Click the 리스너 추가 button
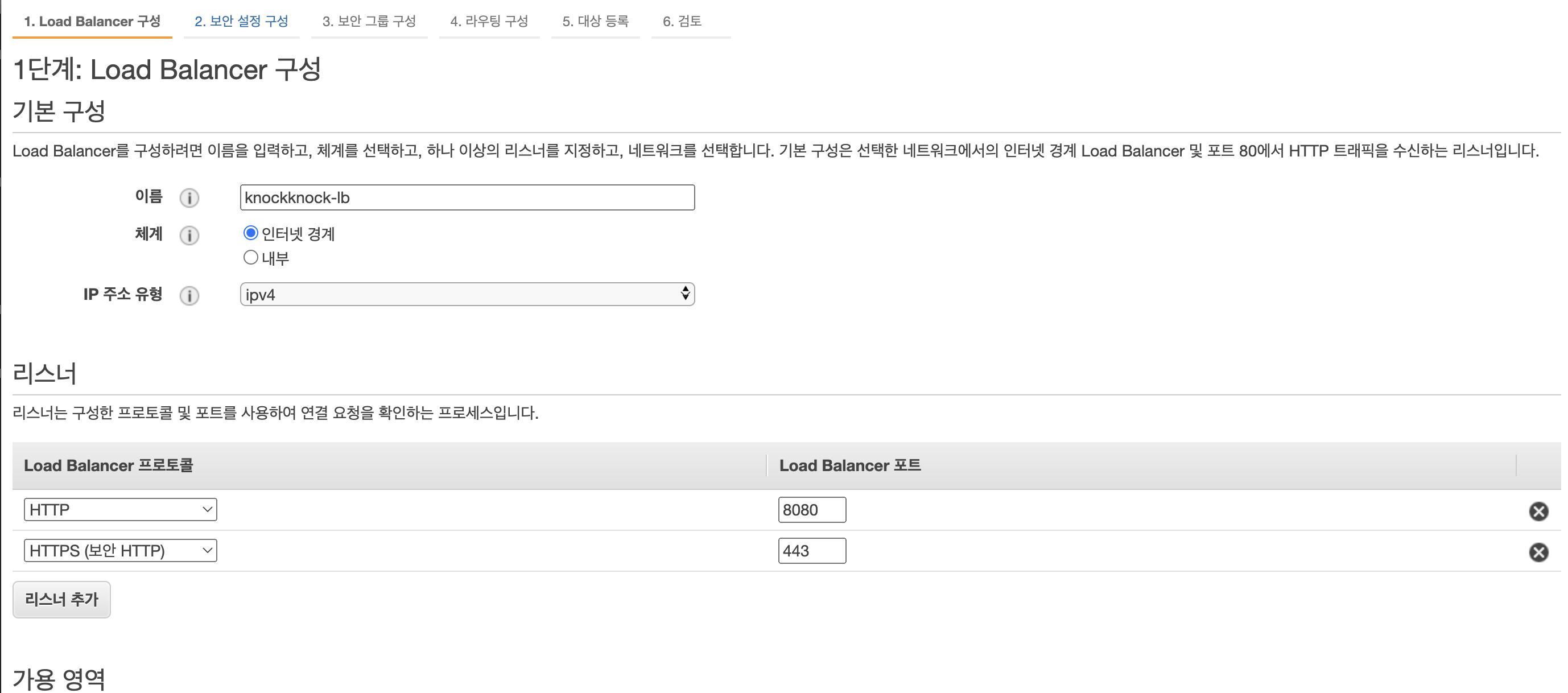This screenshot has width=1568, height=693. click(61, 599)
